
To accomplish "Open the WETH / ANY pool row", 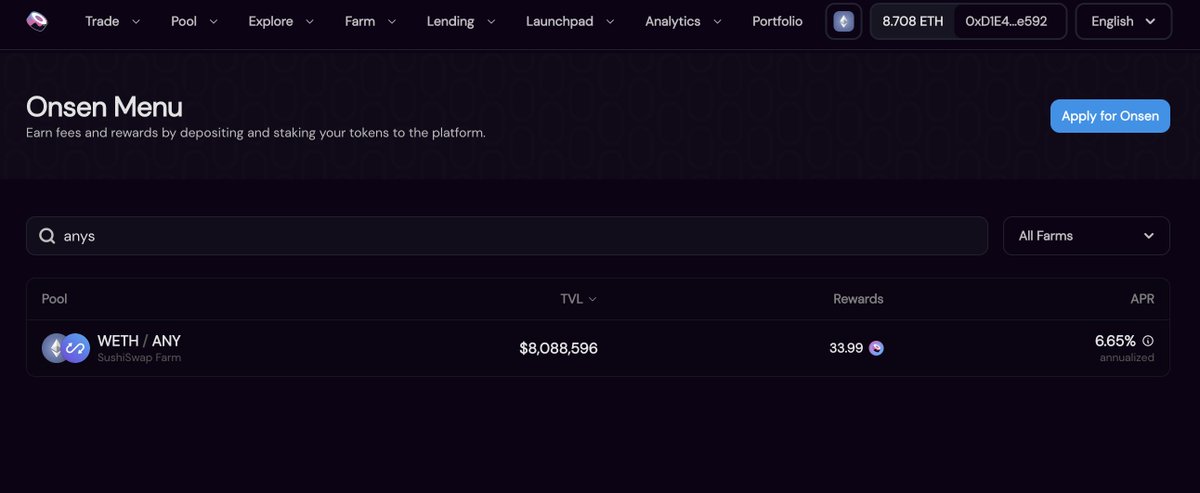I will [598, 348].
